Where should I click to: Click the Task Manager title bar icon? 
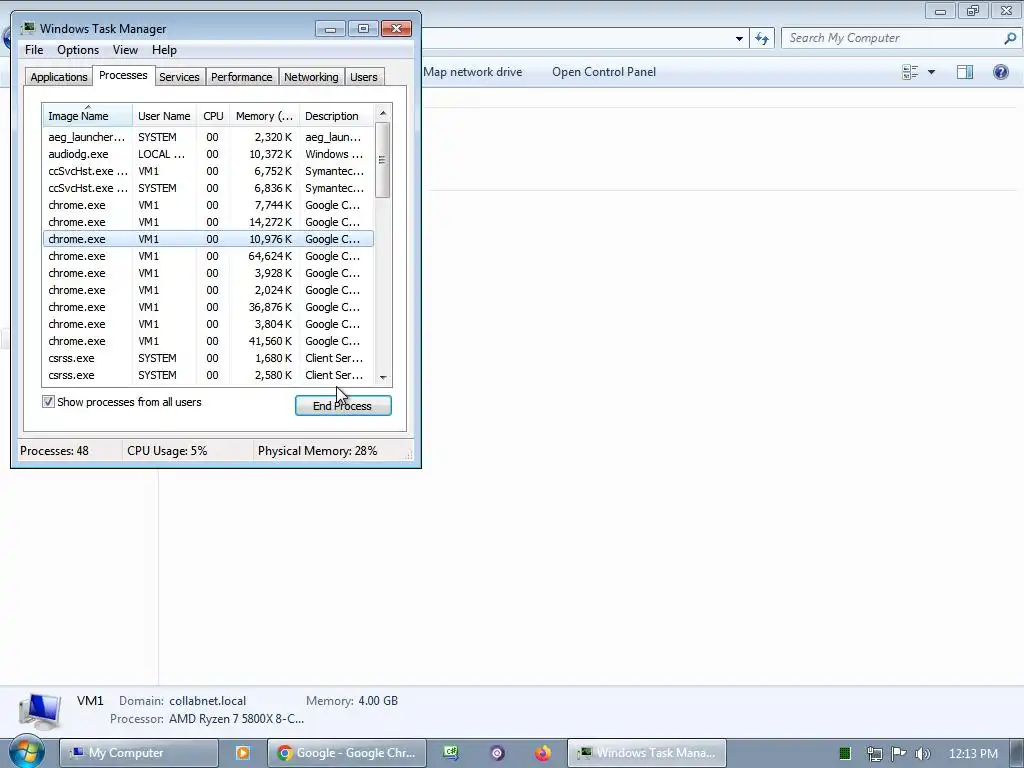coord(28,28)
